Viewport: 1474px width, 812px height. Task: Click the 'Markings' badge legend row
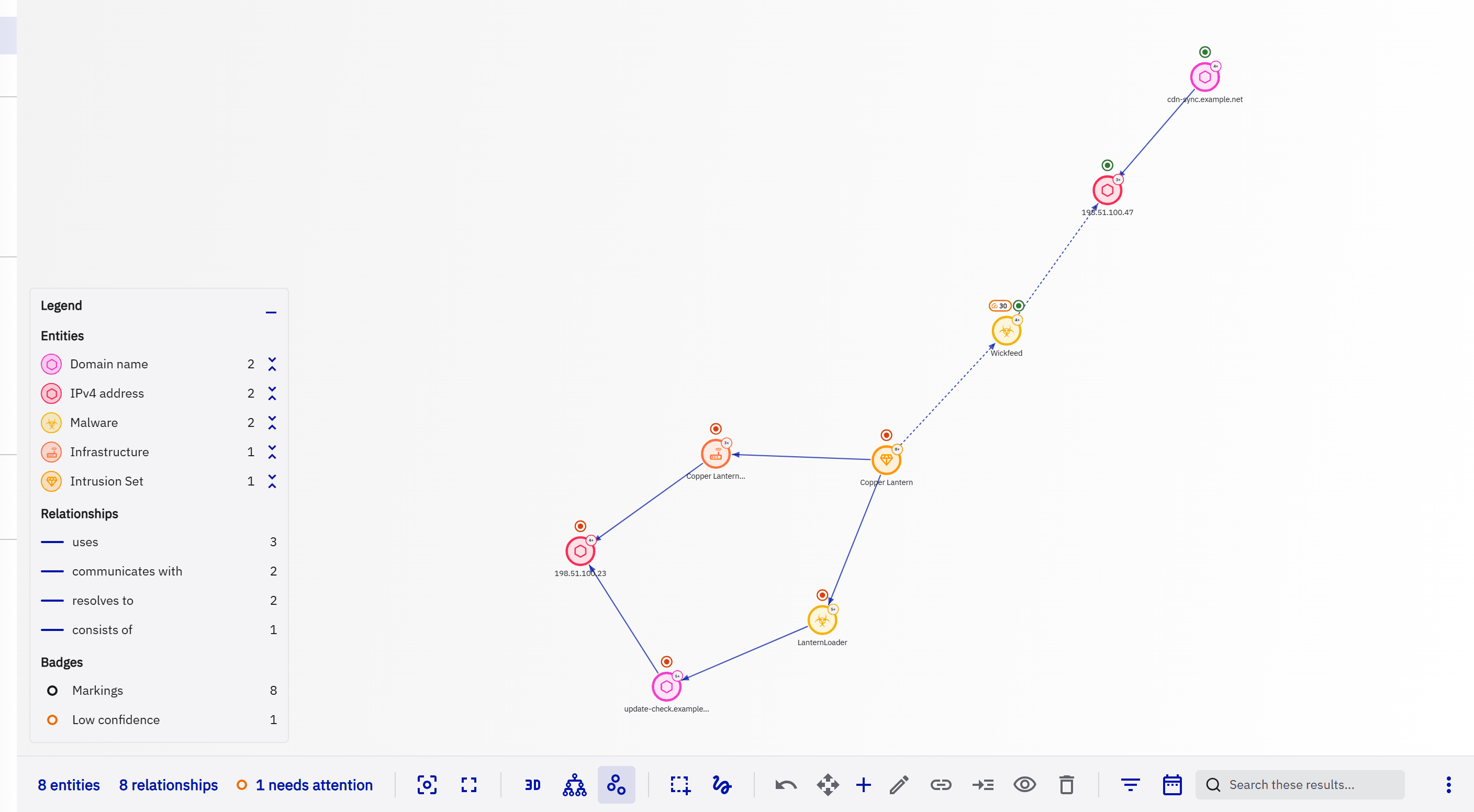pos(159,691)
